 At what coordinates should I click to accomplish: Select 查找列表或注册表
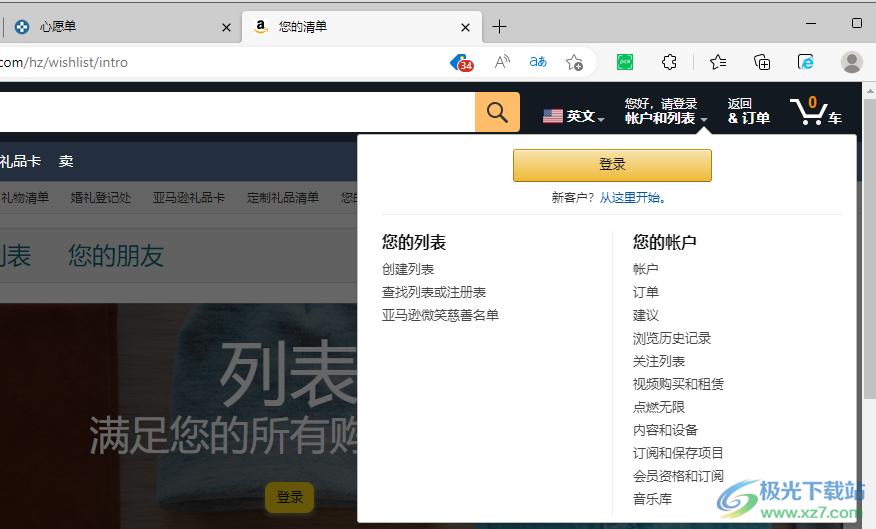tap(434, 292)
